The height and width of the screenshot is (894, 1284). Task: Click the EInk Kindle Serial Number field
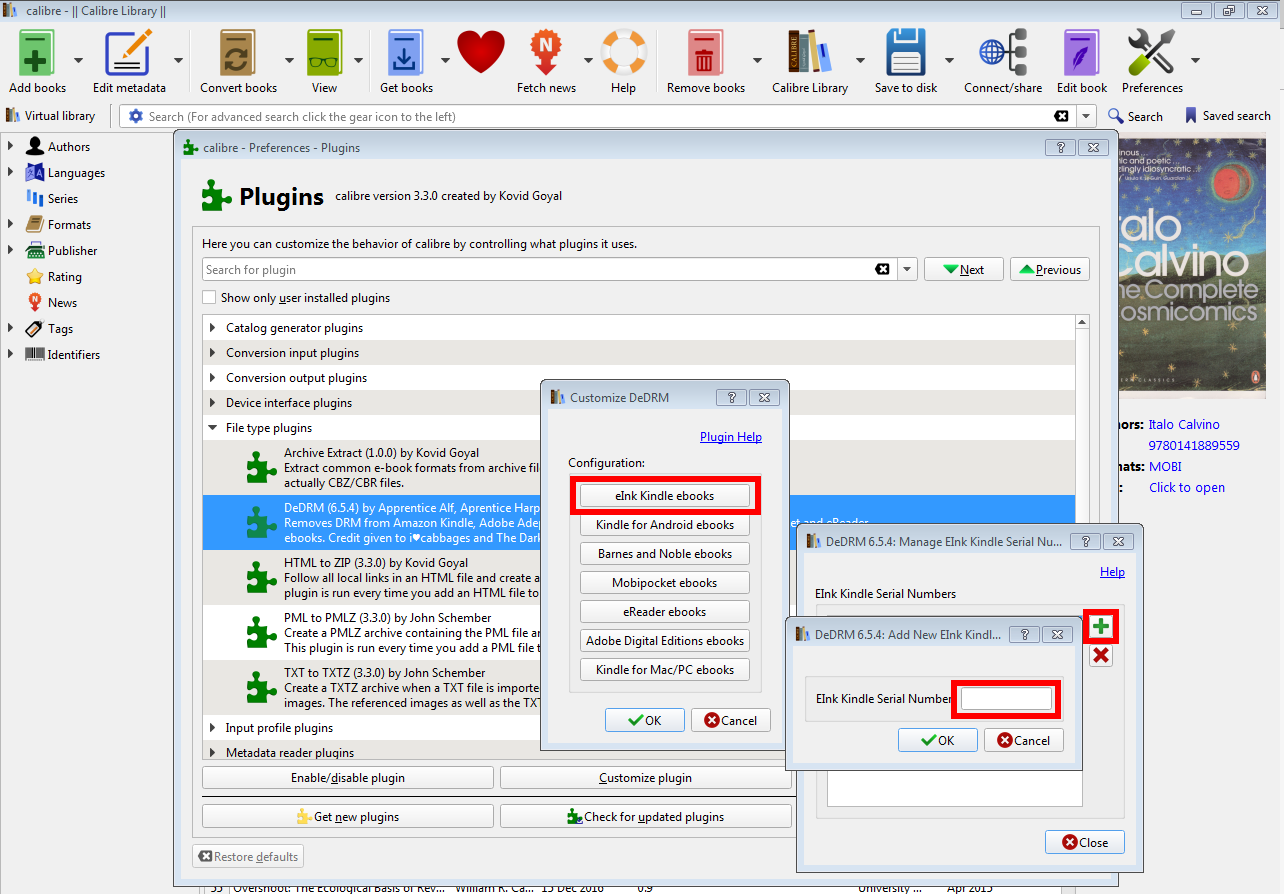tap(1006, 699)
